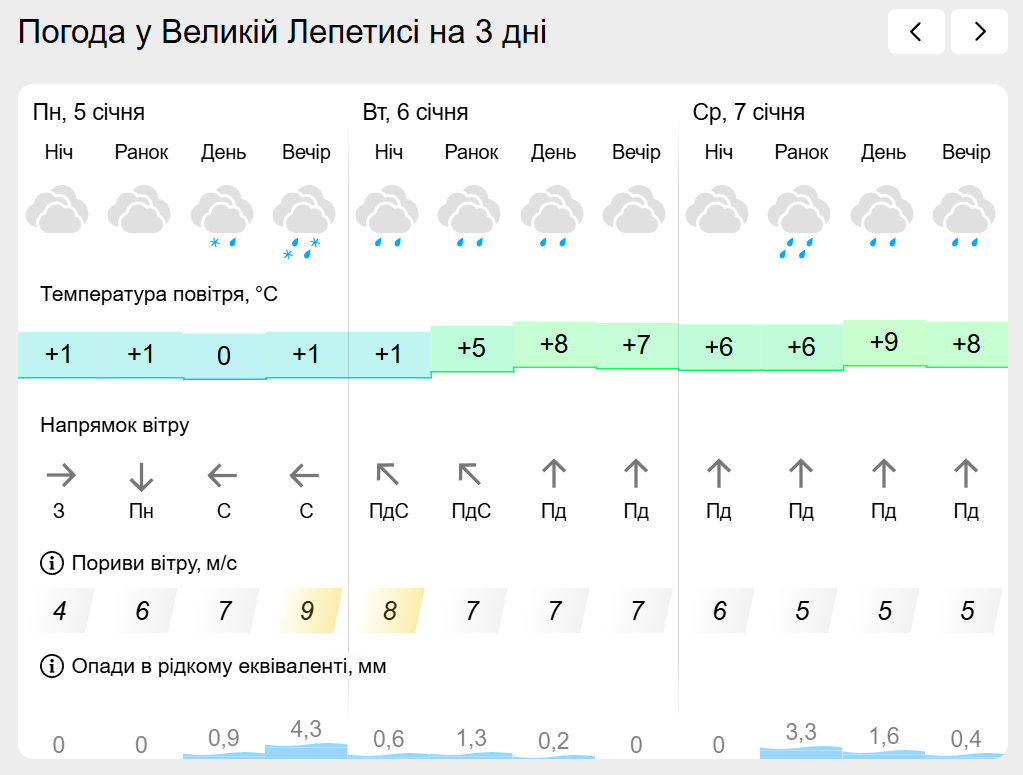Select the Вт, 6 січня day header
Screen dimensions: 1023x775
(415, 112)
